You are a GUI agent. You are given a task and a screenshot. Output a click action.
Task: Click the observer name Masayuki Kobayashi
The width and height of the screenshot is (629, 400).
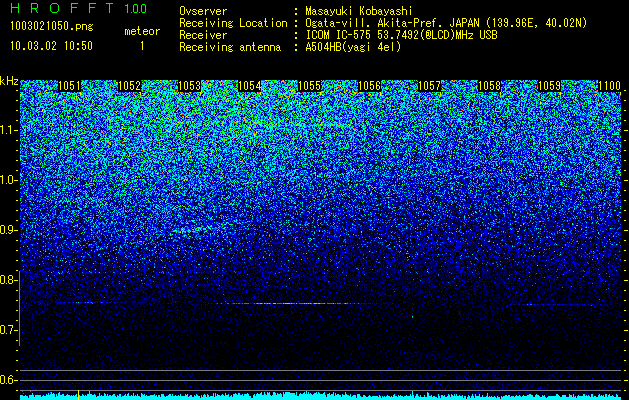(359, 11)
